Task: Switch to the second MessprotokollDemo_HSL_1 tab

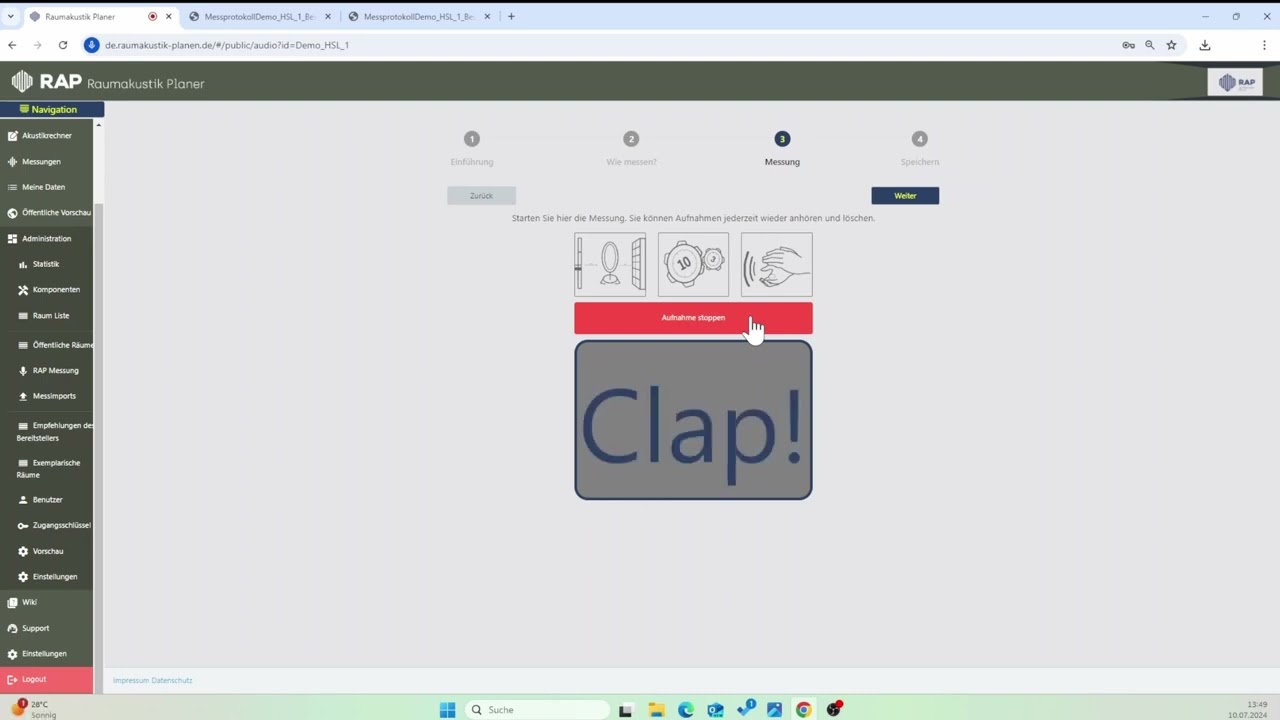Action: pos(260,17)
